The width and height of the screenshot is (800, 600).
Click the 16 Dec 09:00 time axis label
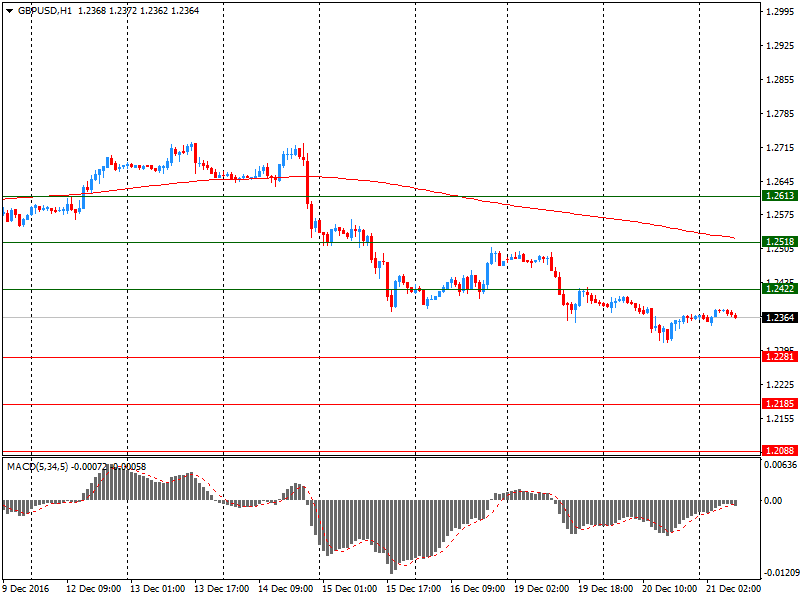[x=478, y=589]
